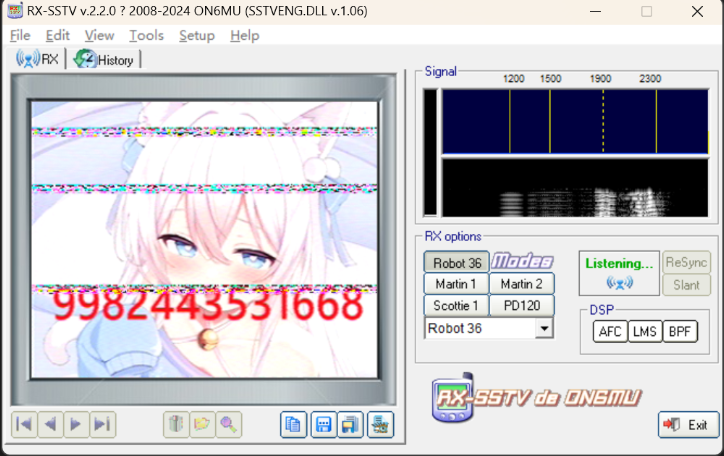Open the File menu

coord(20,36)
